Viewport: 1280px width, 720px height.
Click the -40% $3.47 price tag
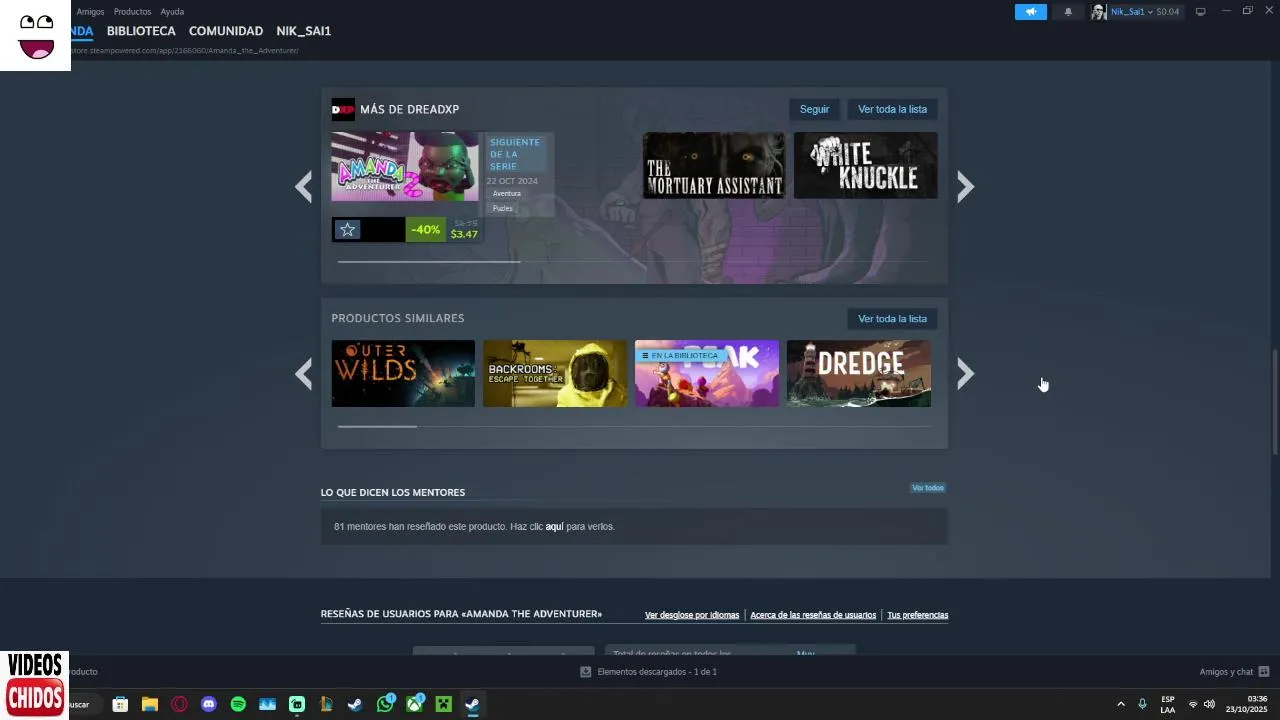[444, 230]
